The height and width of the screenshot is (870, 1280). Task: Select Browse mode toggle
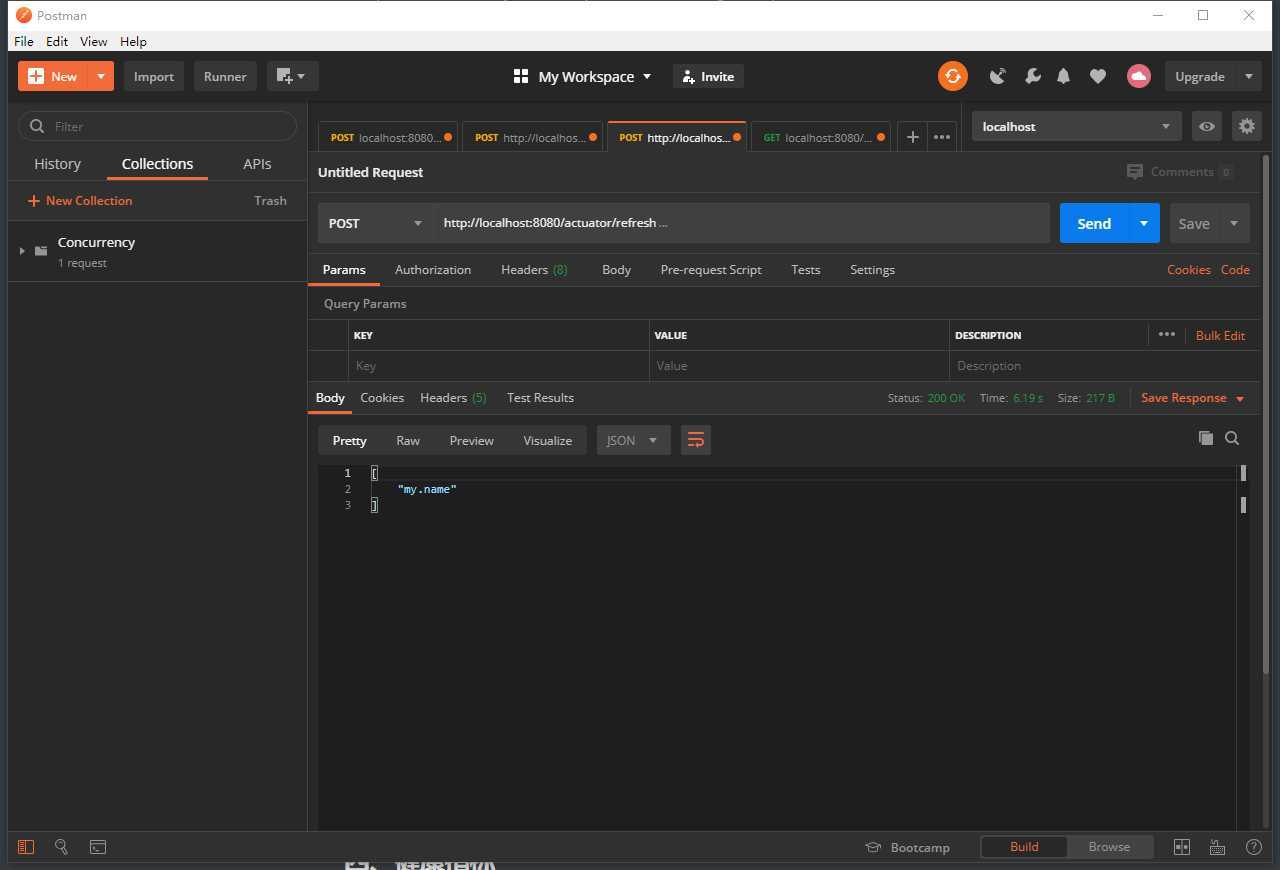1109,846
